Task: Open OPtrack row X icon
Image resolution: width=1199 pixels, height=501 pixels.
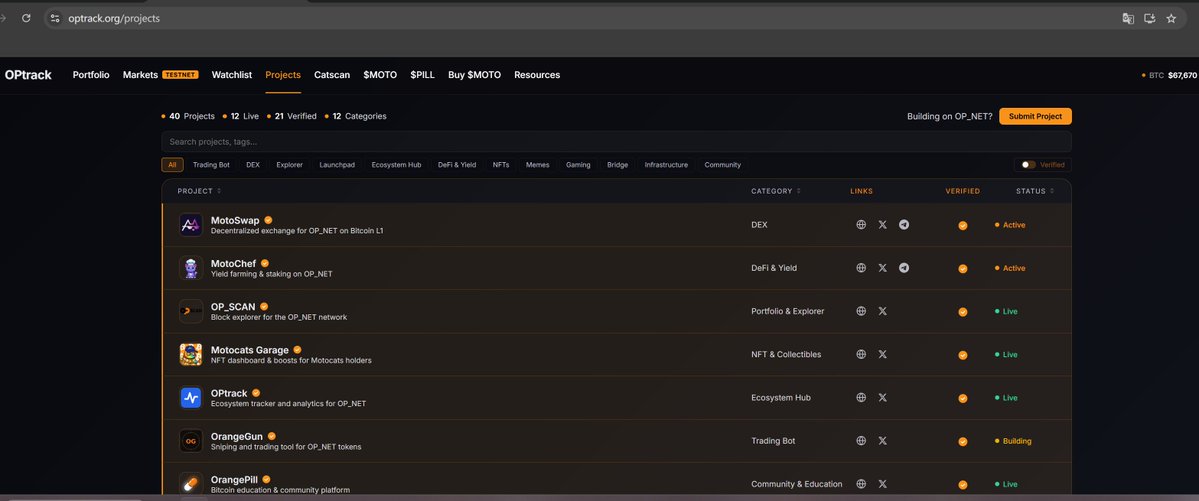Action: (882, 398)
